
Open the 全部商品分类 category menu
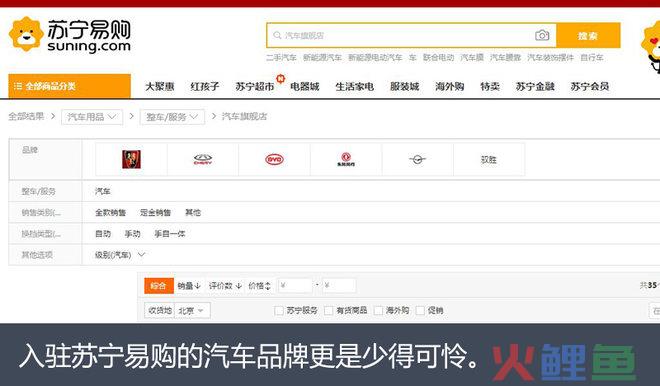pos(69,86)
